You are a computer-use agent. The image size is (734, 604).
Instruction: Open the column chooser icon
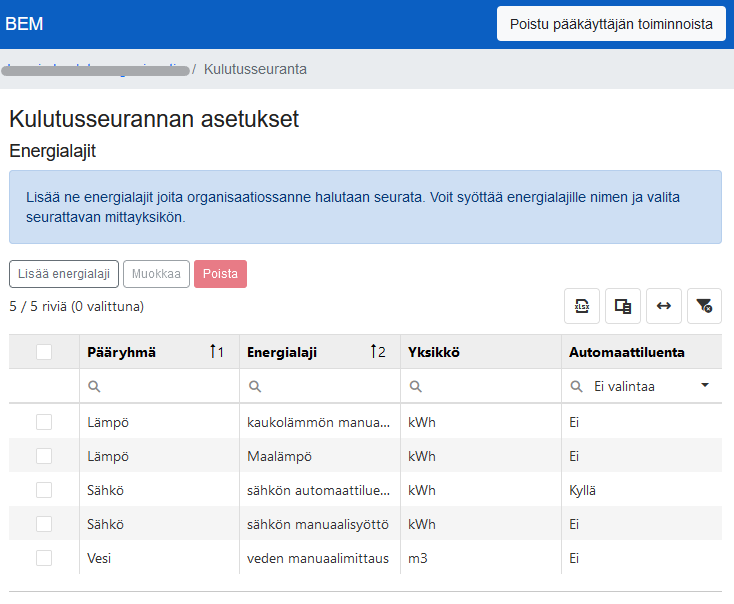[x=623, y=306]
